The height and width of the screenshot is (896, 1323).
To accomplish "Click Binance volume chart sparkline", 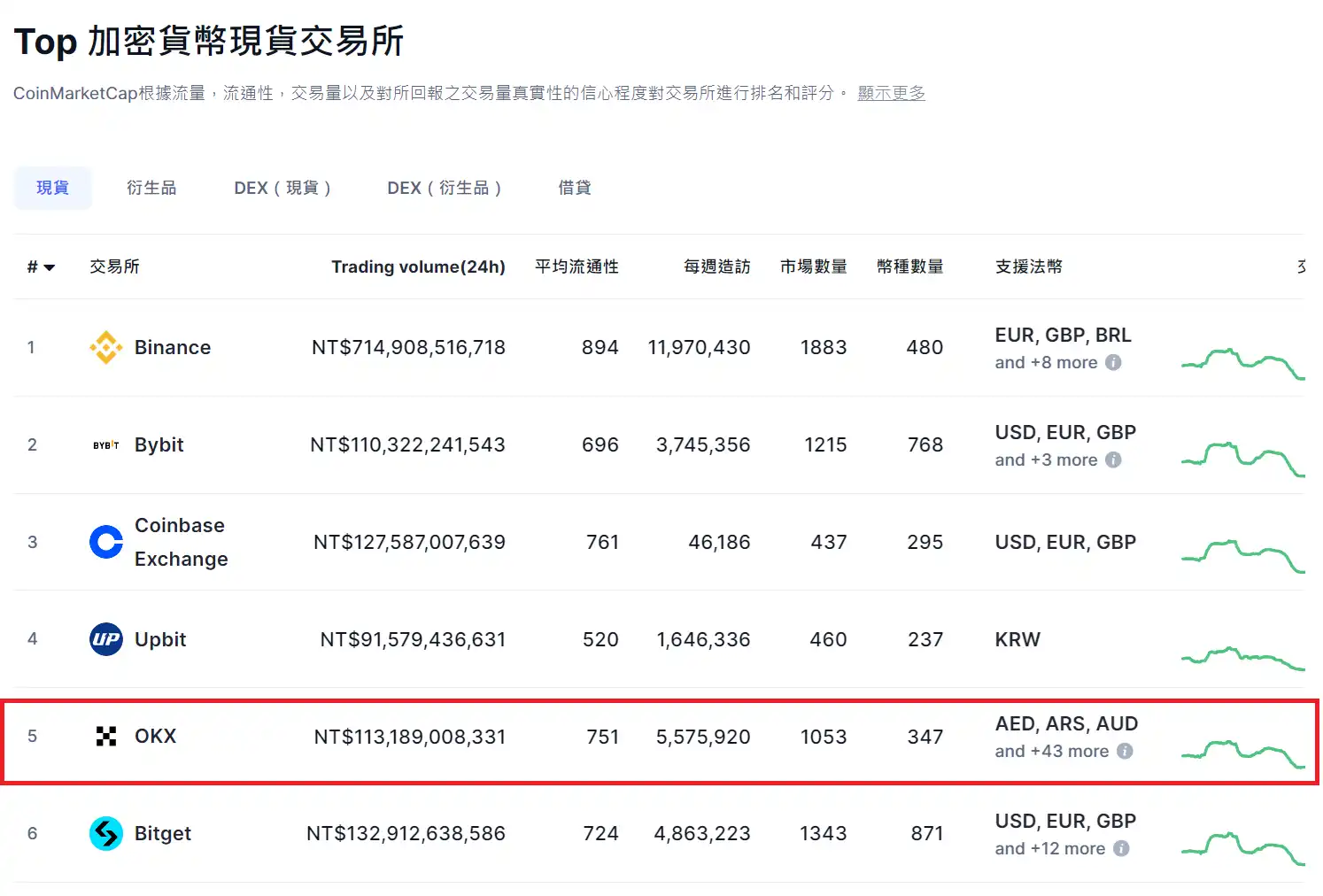I will 1242,362.
